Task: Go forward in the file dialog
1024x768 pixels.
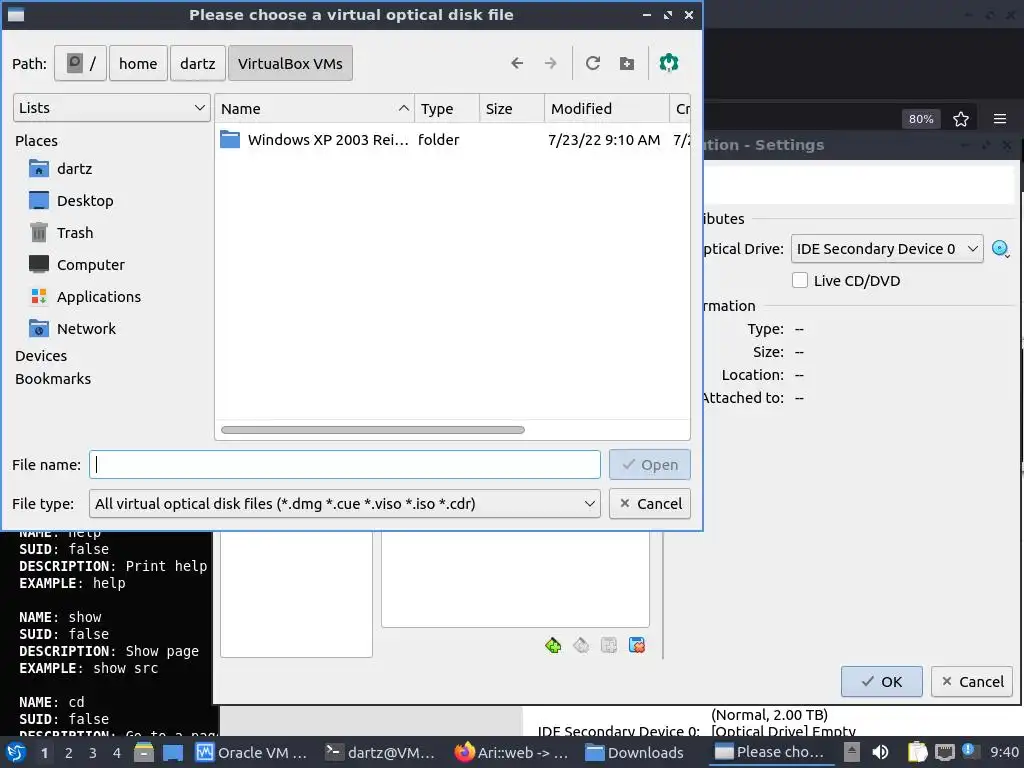Action: (551, 63)
